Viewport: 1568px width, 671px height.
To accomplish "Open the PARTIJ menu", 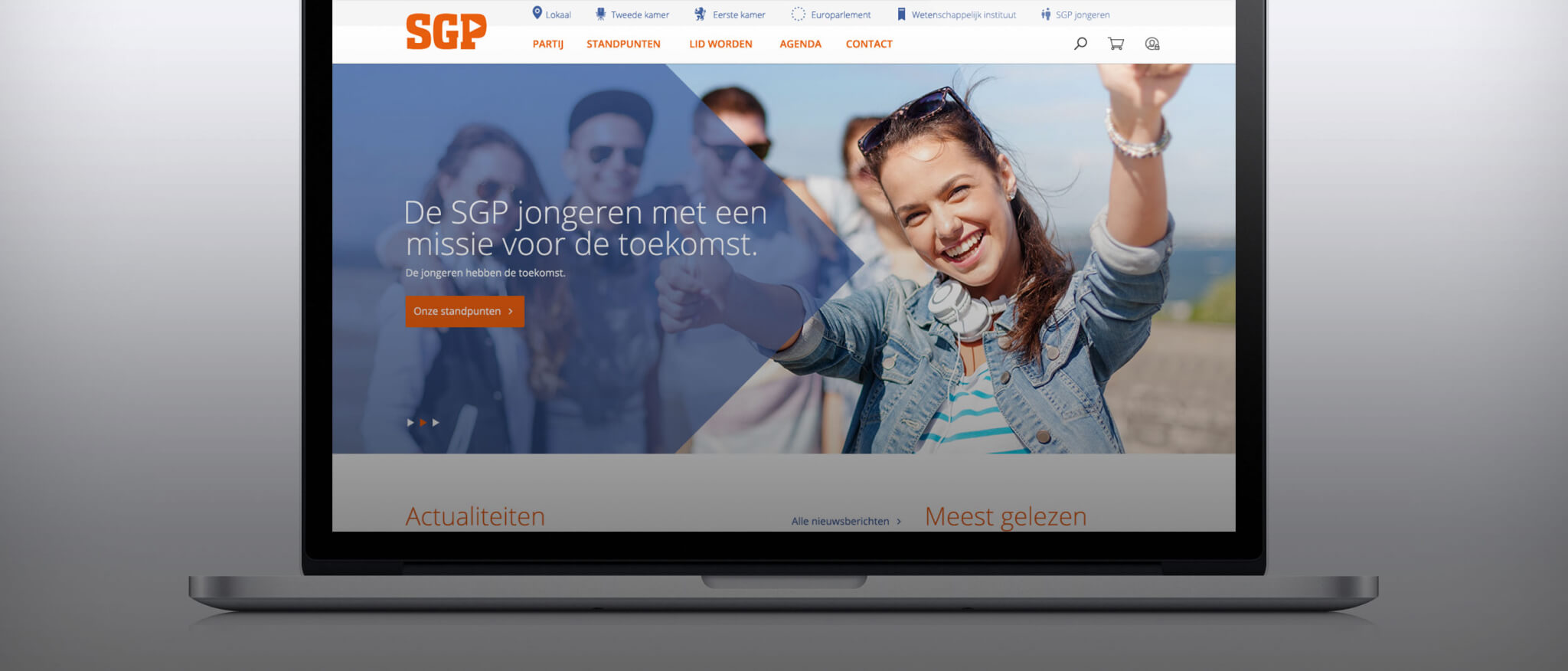I will (x=548, y=44).
